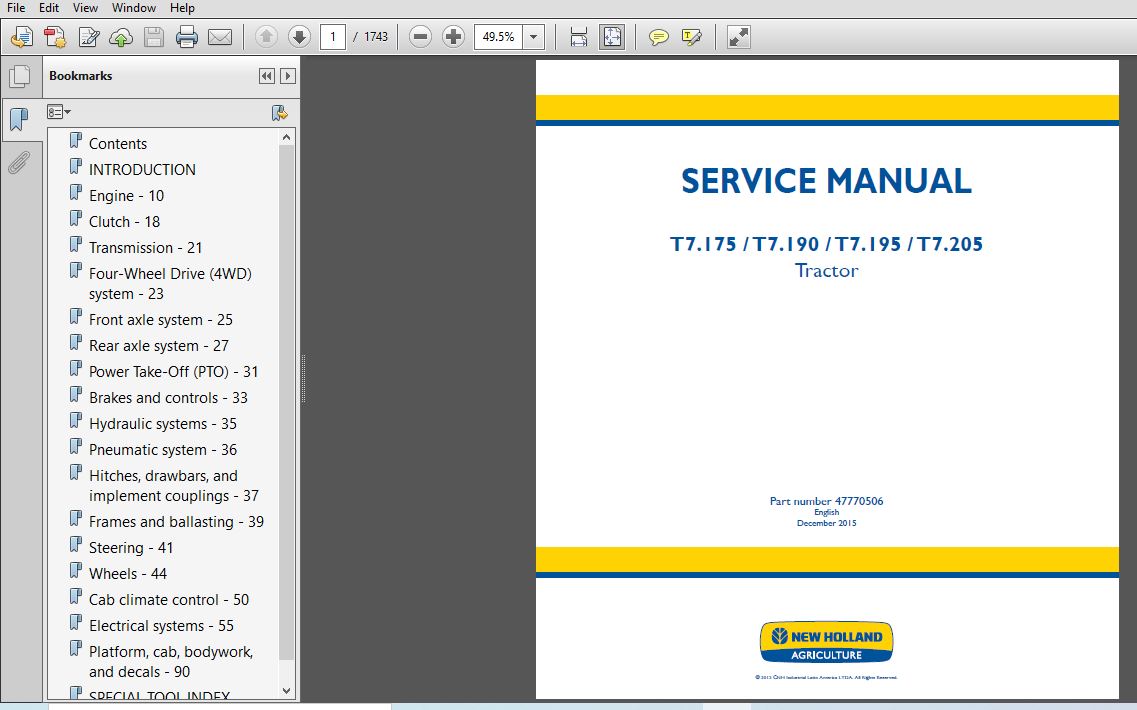Click the upload to cloud icon
Image resolution: width=1137 pixels, height=710 pixels.
click(121, 36)
